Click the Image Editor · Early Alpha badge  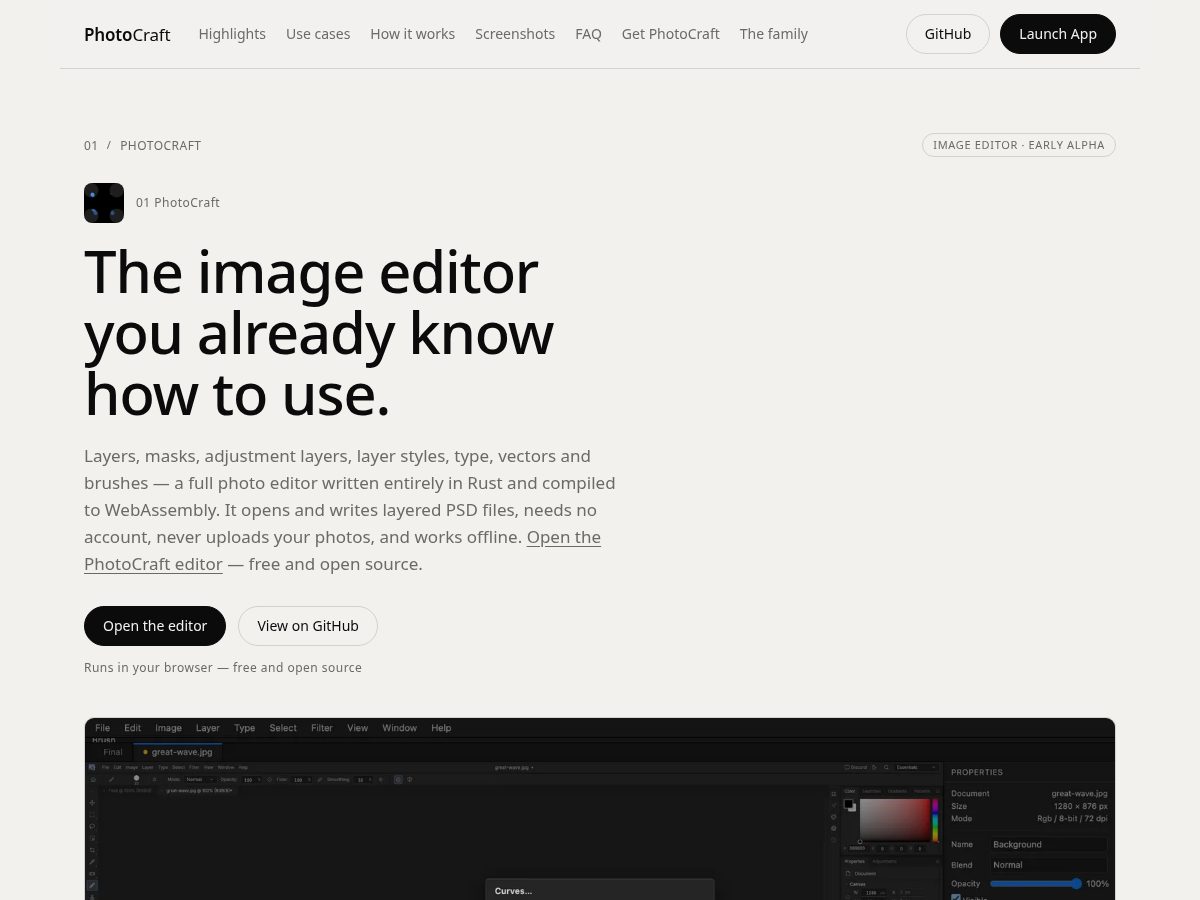click(1018, 145)
